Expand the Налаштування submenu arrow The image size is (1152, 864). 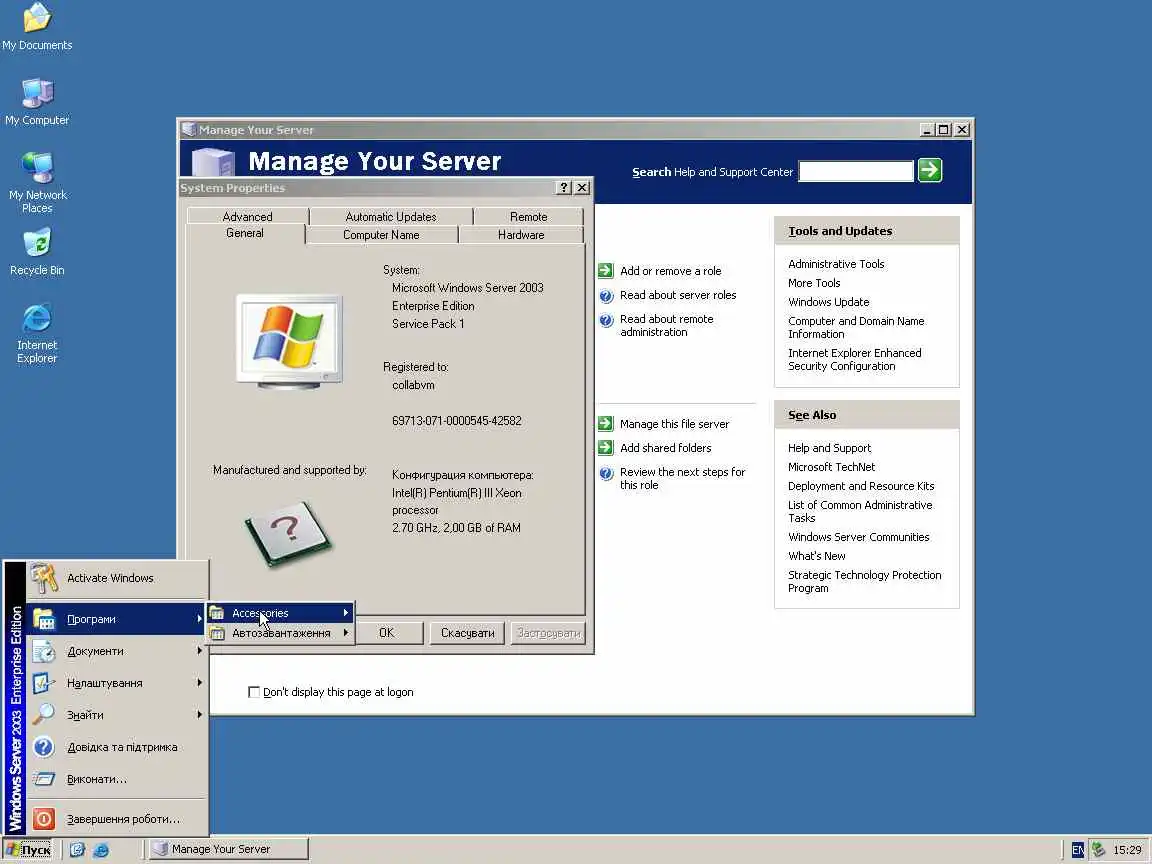tap(199, 683)
